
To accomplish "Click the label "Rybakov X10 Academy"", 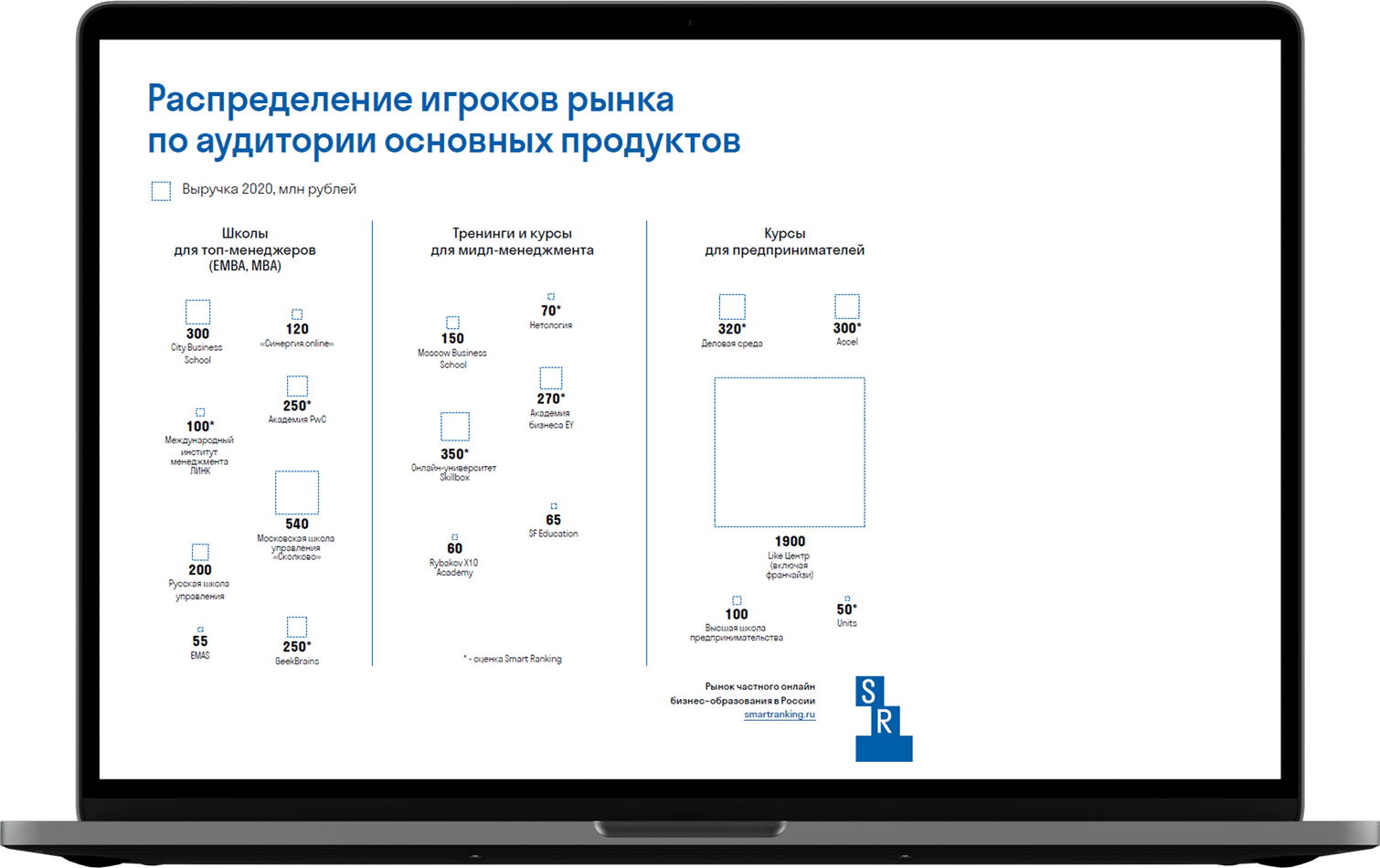I will [x=454, y=567].
